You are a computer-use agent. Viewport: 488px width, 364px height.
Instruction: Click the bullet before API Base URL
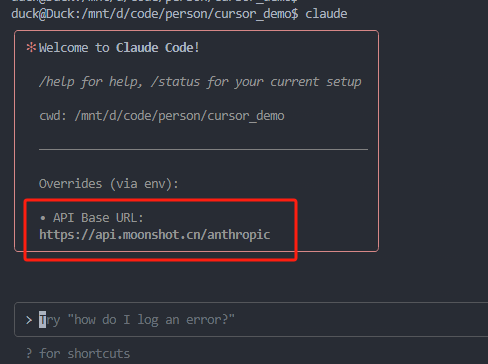point(43,219)
